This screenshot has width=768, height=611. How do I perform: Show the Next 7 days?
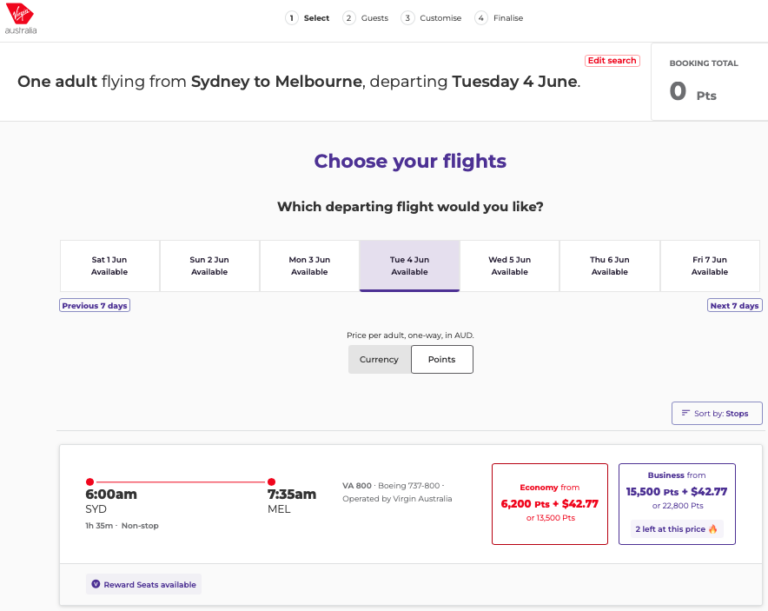734,306
